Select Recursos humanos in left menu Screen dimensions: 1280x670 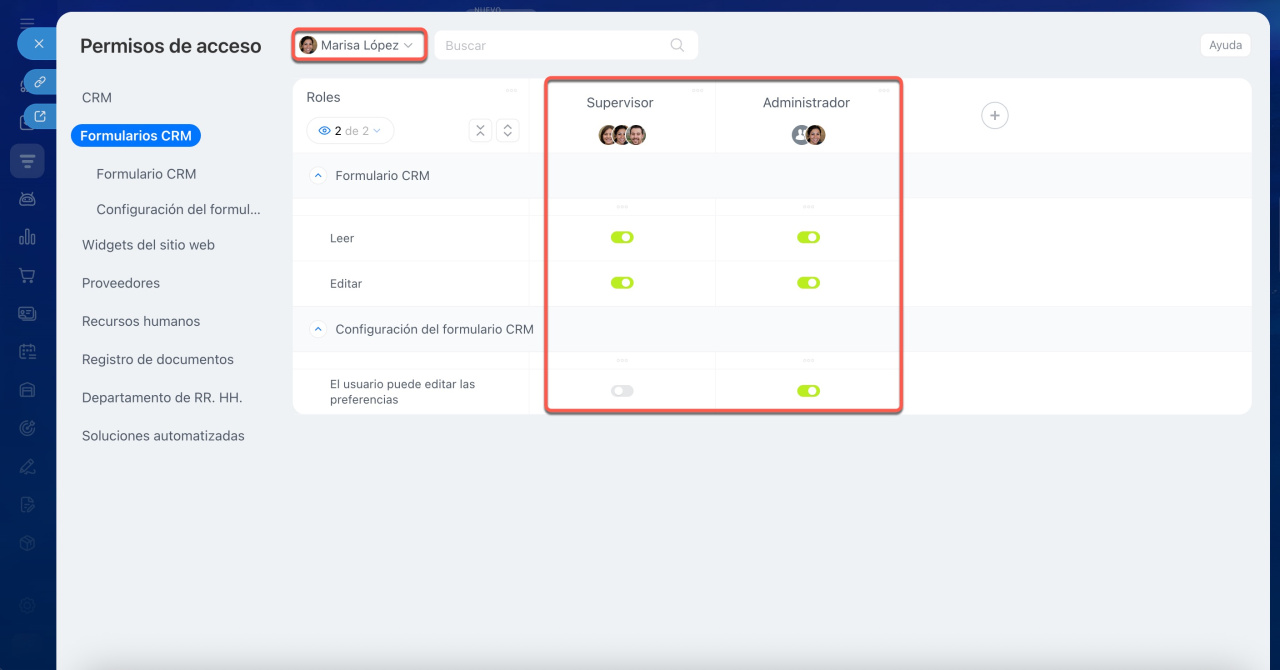141,321
